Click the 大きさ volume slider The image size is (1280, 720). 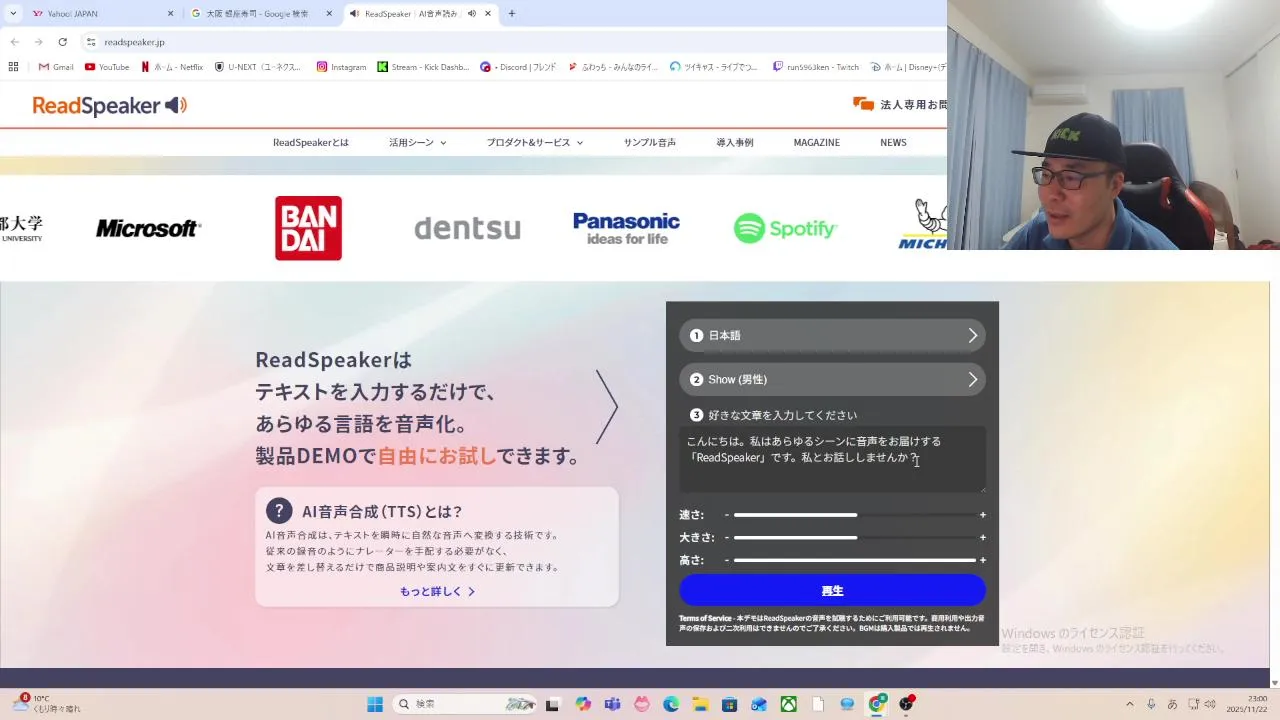(855, 538)
